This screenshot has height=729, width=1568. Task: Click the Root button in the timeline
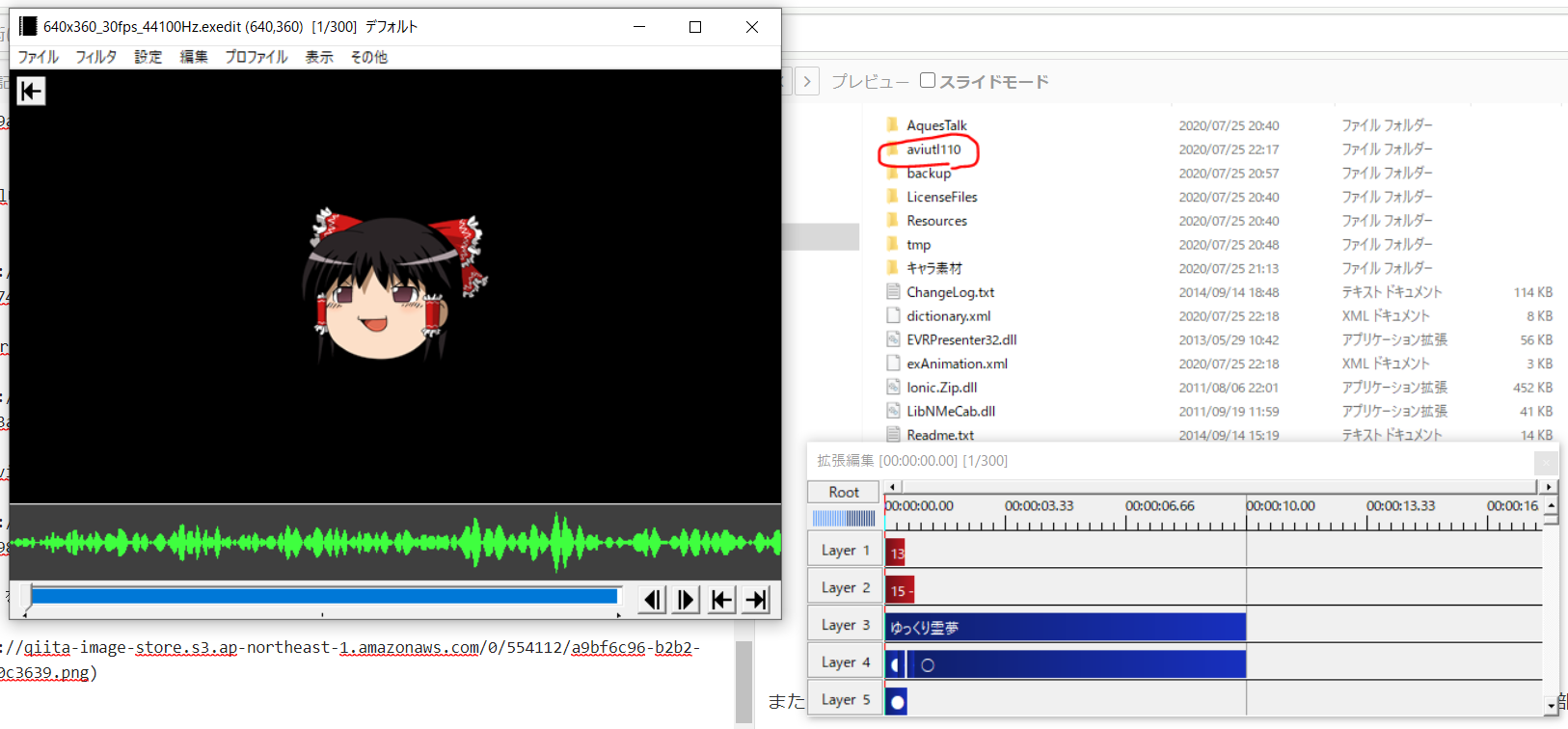(843, 492)
